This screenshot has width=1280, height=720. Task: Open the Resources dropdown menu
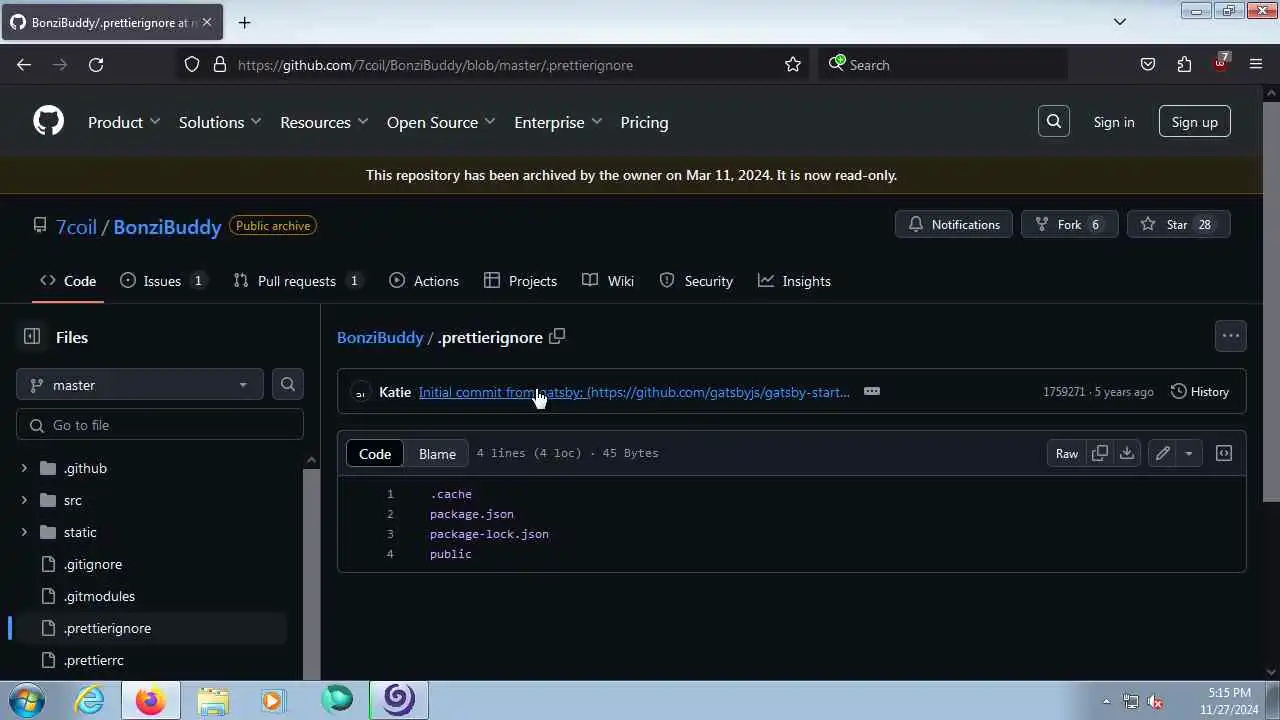324,122
